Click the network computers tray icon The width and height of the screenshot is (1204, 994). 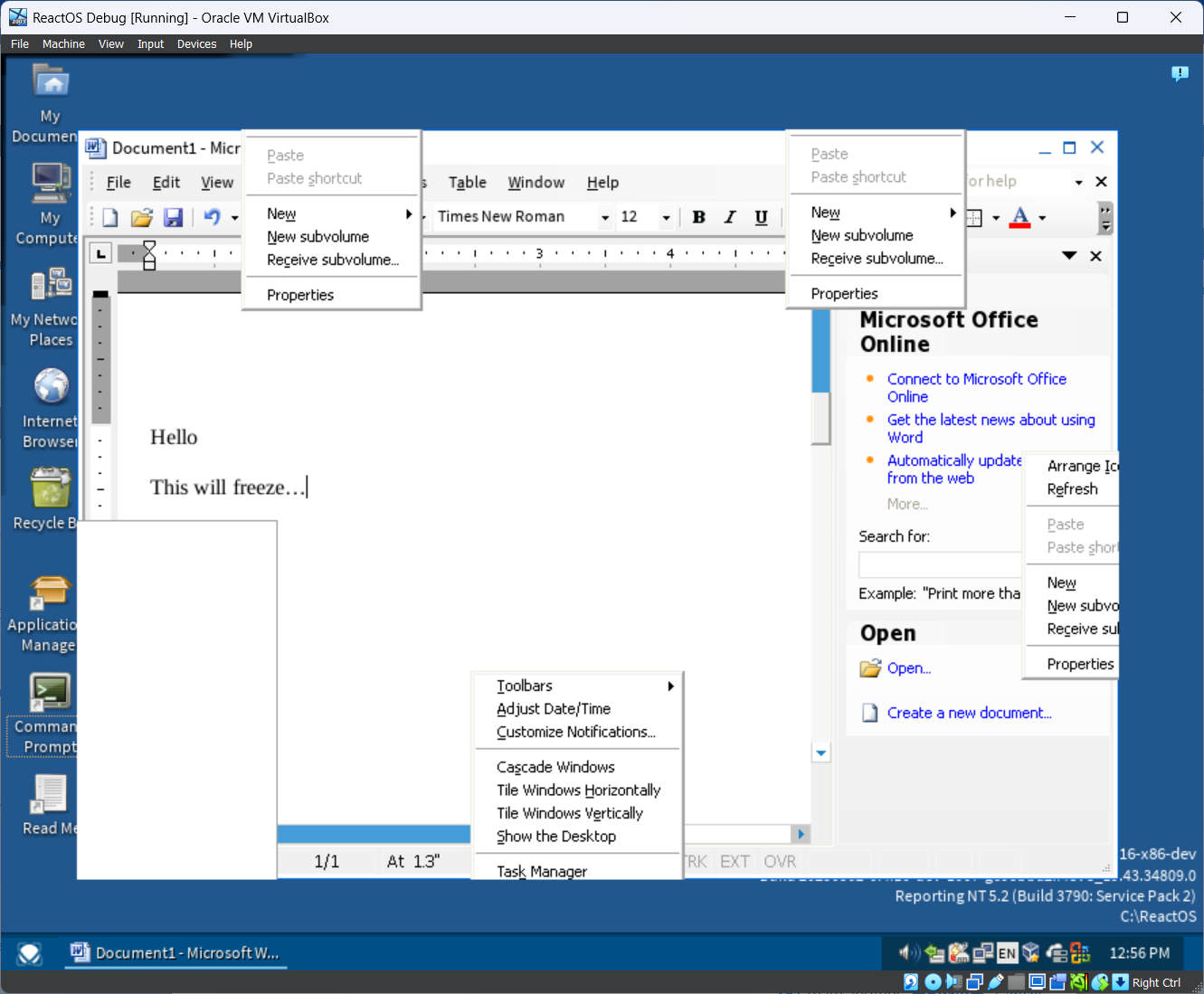tap(983, 953)
